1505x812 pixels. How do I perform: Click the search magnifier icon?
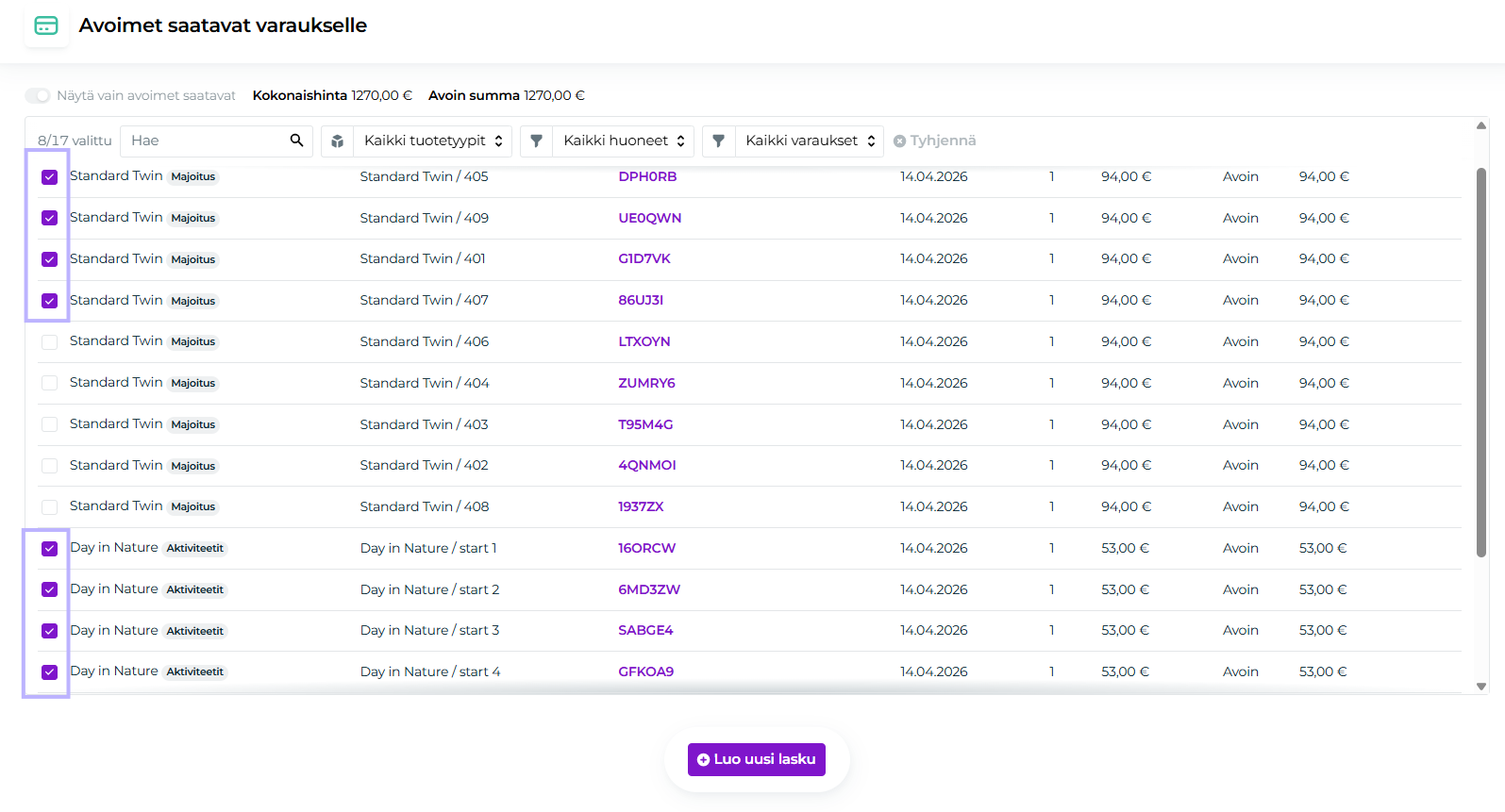296,141
